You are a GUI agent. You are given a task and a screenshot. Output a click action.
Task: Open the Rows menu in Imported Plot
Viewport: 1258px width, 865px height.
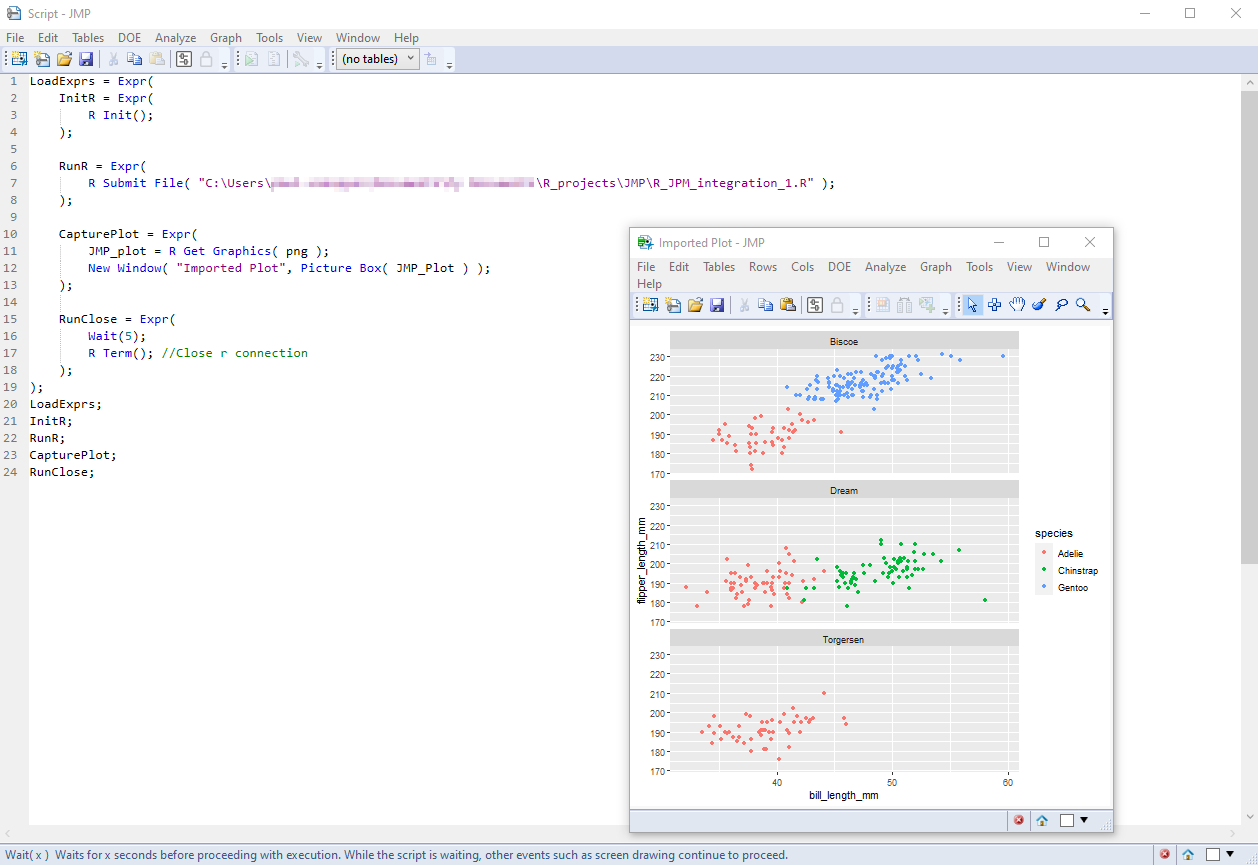[x=763, y=267]
